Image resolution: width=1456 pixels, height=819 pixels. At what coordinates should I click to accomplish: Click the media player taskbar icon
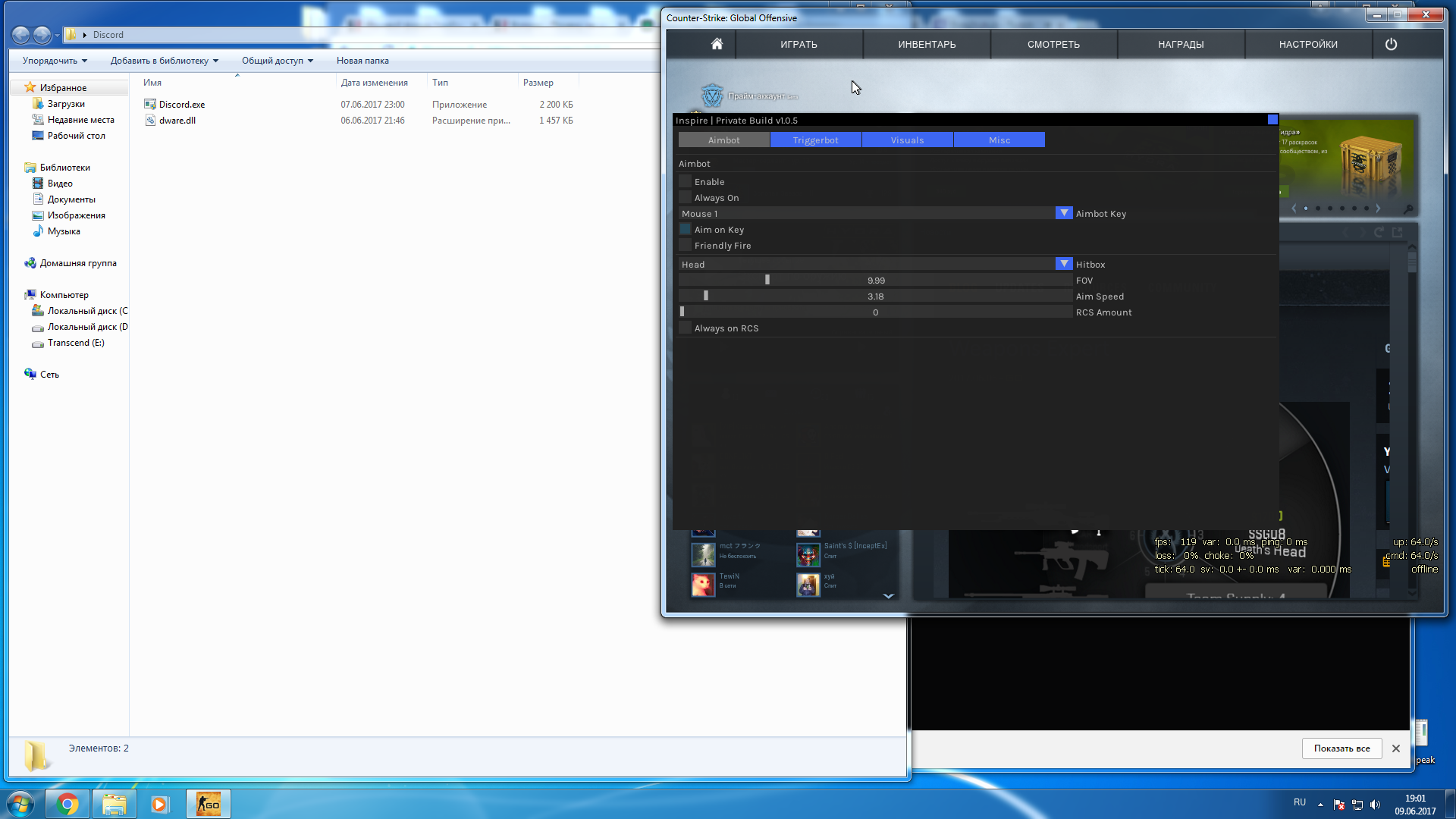tap(159, 804)
